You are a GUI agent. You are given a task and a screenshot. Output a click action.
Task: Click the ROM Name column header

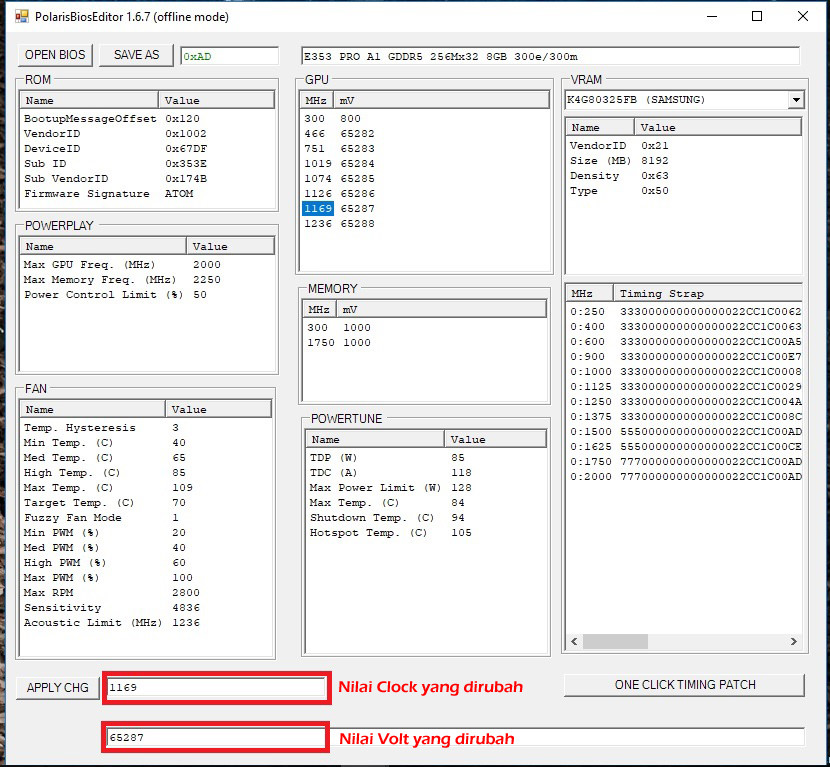point(89,101)
